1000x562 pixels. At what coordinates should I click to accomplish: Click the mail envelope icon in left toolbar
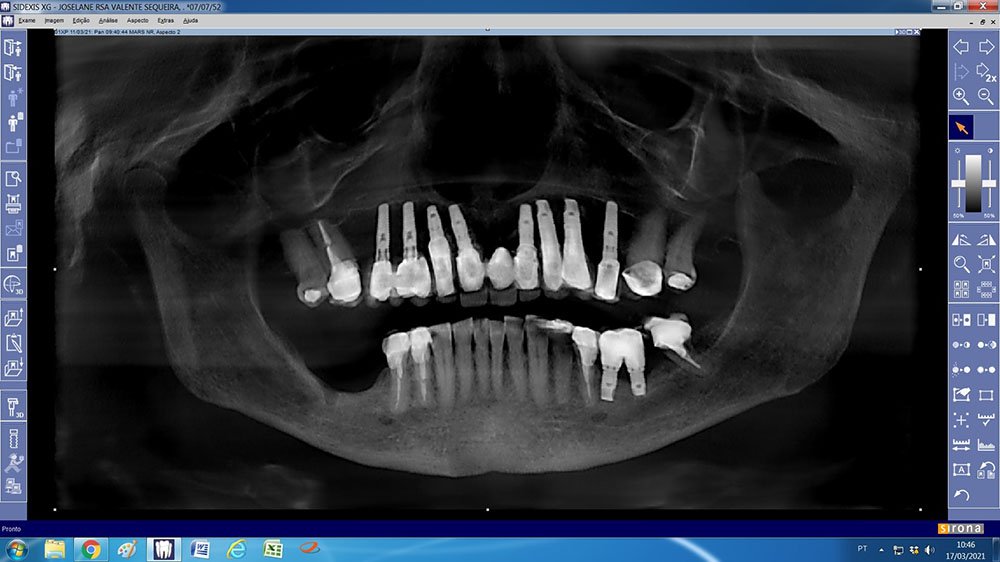[13, 229]
